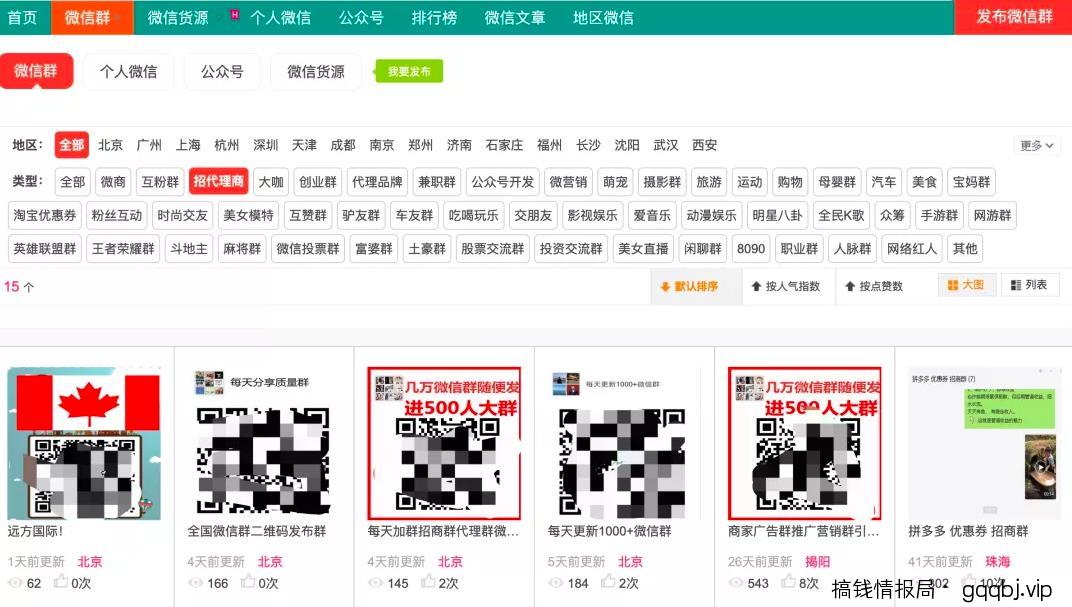
Task: Click the eye view-count icon under 远方国际
Action: [13, 581]
